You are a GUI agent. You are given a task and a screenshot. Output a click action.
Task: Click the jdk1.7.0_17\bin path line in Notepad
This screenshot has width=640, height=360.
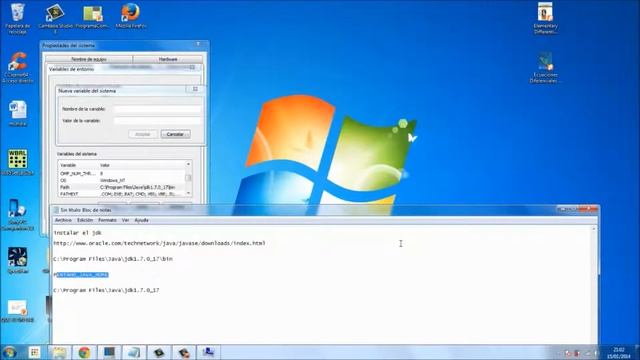[x=113, y=259]
